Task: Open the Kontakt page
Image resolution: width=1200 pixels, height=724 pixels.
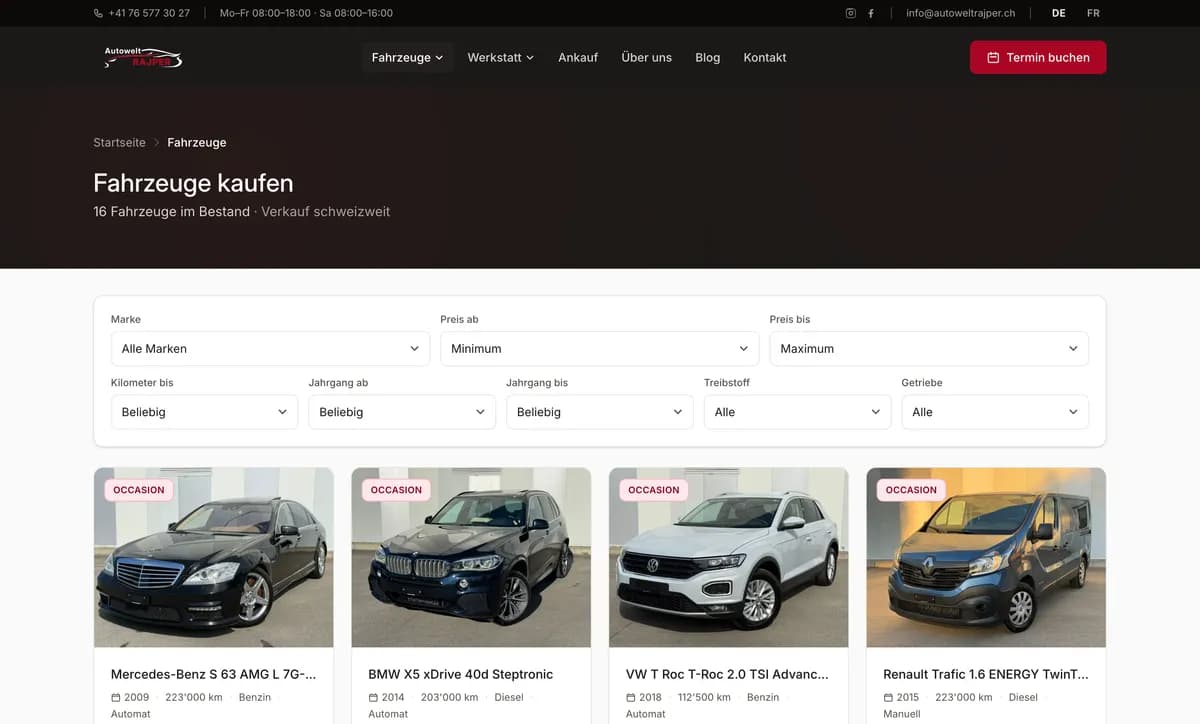Action: pyautogui.click(x=765, y=58)
